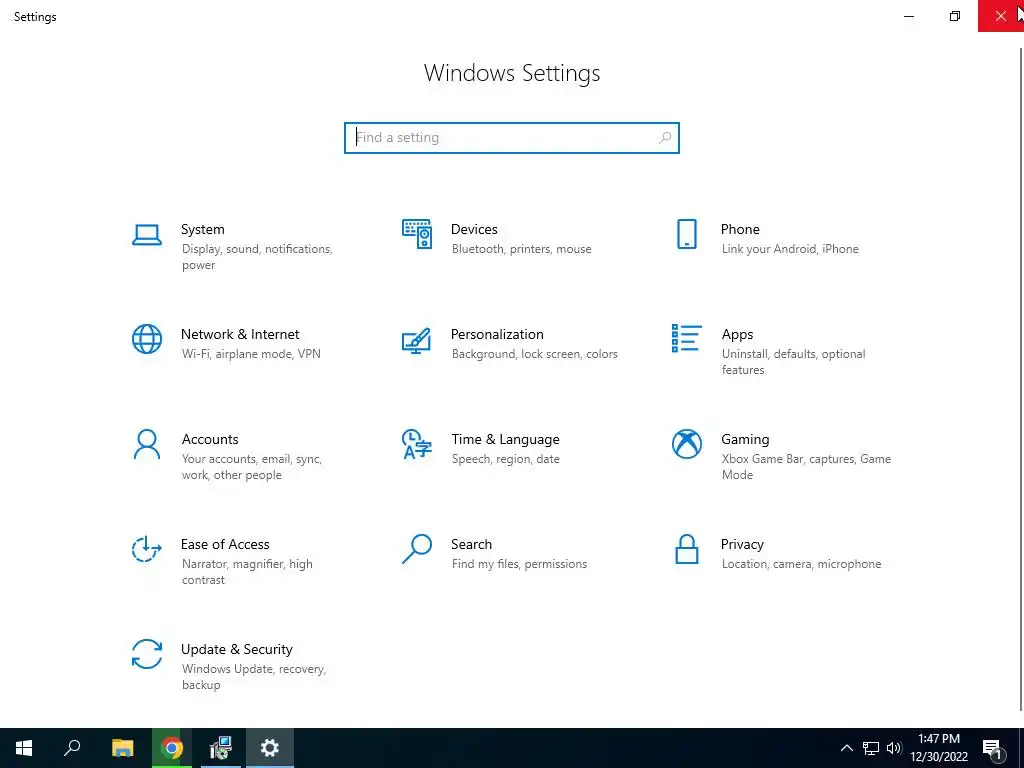Screen dimensions: 1024x768
Task: Open the Ease of Access icon
Action: point(147,549)
